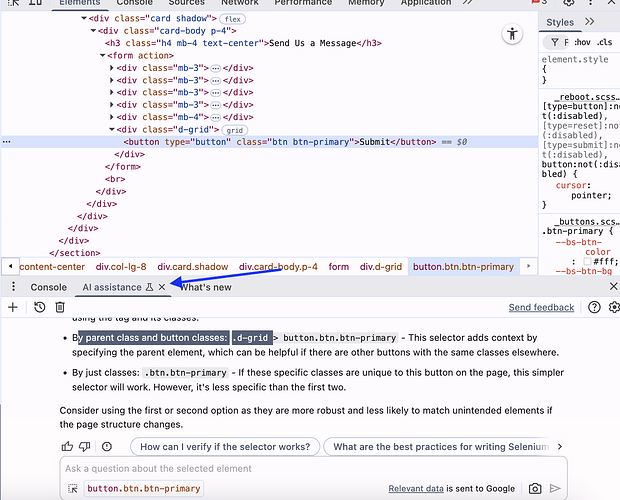This screenshot has width=620, height=500.
Task: Open the help question mark icon
Action: (x=594, y=307)
